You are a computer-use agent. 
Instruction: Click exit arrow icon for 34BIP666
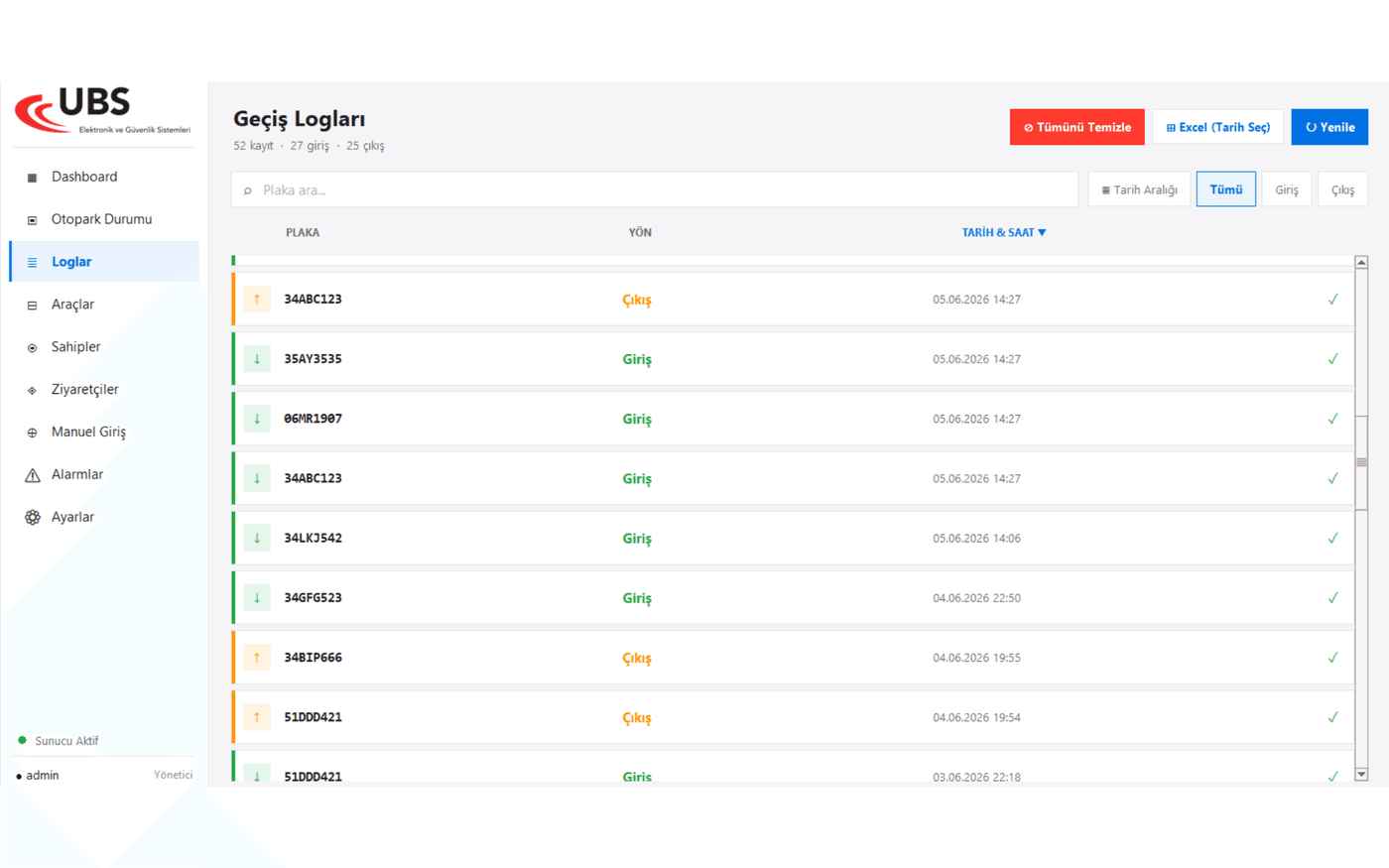257,658
